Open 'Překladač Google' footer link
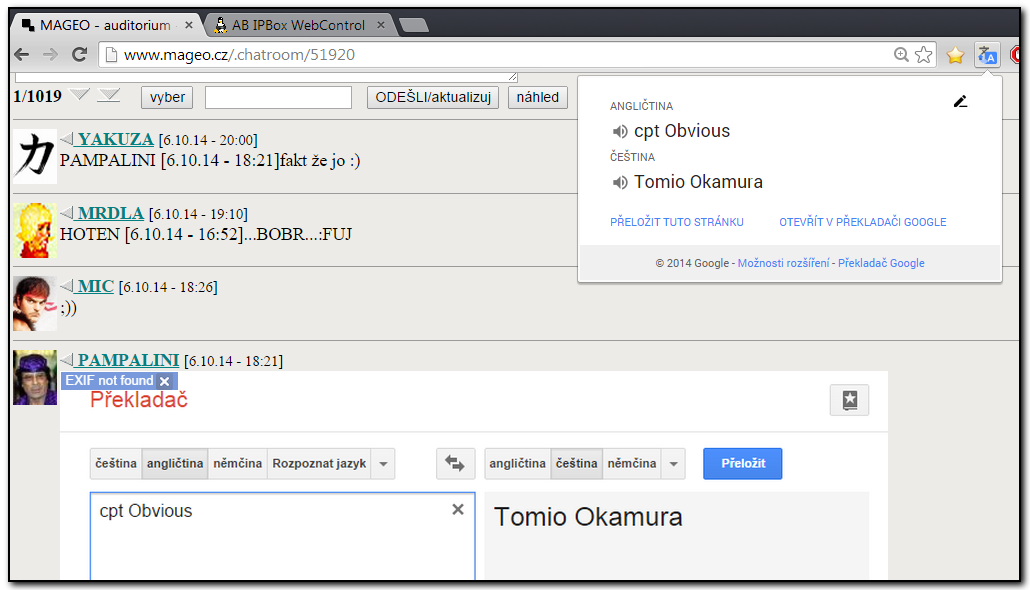This screenshot has width=1030, height=590. (x=881, y=263)
